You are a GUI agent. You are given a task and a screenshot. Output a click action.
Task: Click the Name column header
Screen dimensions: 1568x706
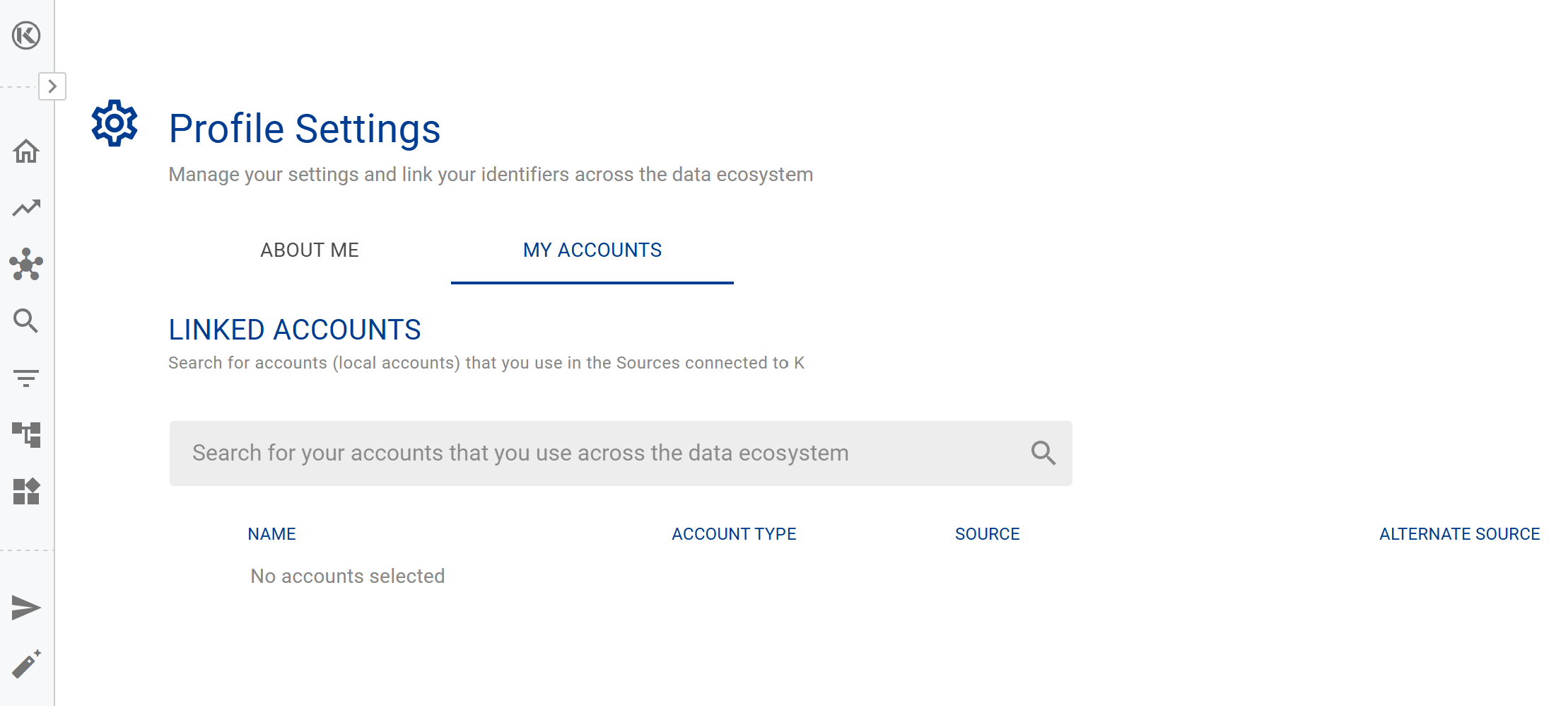(x=271, y=534)
